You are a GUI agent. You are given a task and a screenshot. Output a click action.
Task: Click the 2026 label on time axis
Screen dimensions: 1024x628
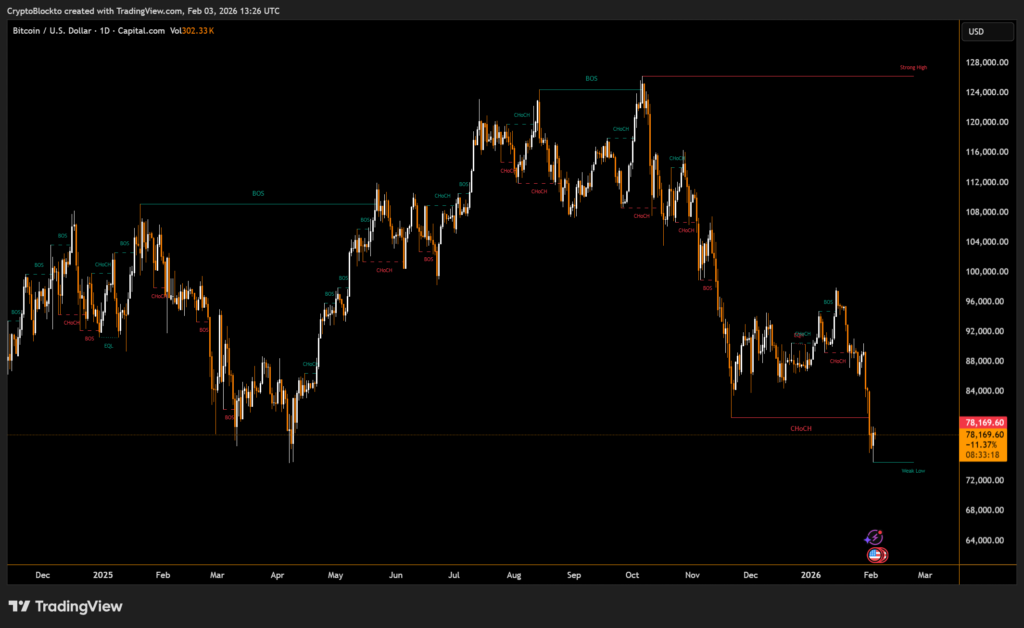tap(811, 575)
